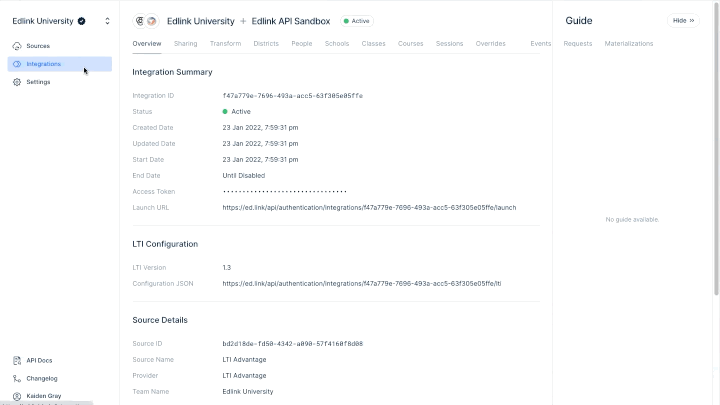Click the Guide panel title
The width and height of the screenshot is (720, 405).
[579, 21]
